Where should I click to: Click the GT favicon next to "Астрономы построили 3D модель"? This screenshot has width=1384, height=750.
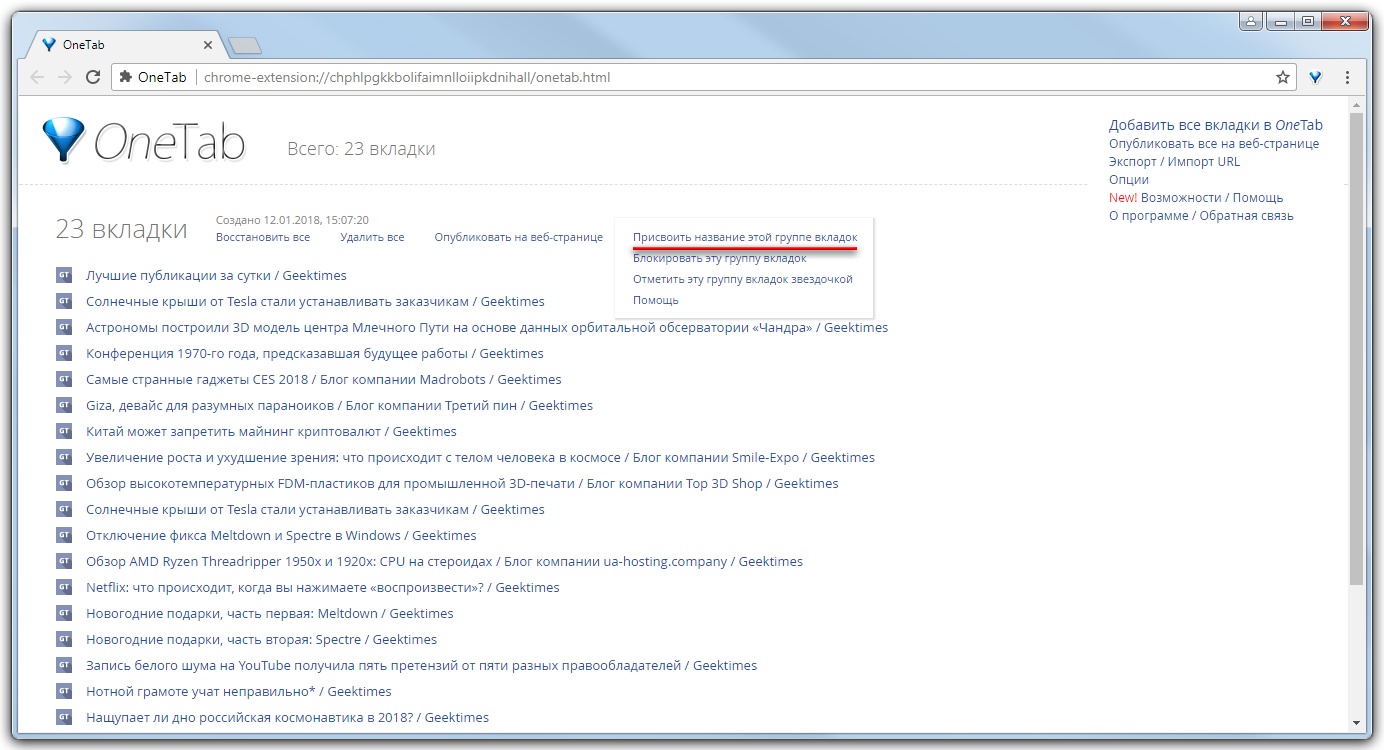click(64, 327)
